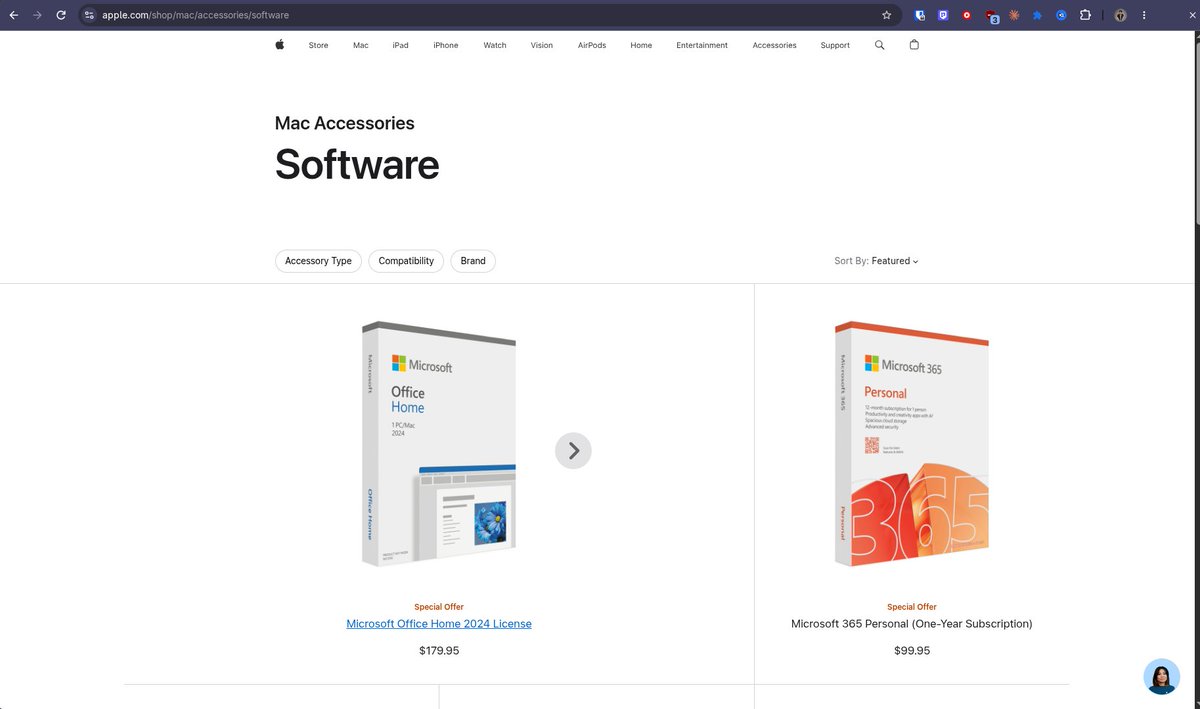Bookmark this page with the star icon

tap(886, 15)
